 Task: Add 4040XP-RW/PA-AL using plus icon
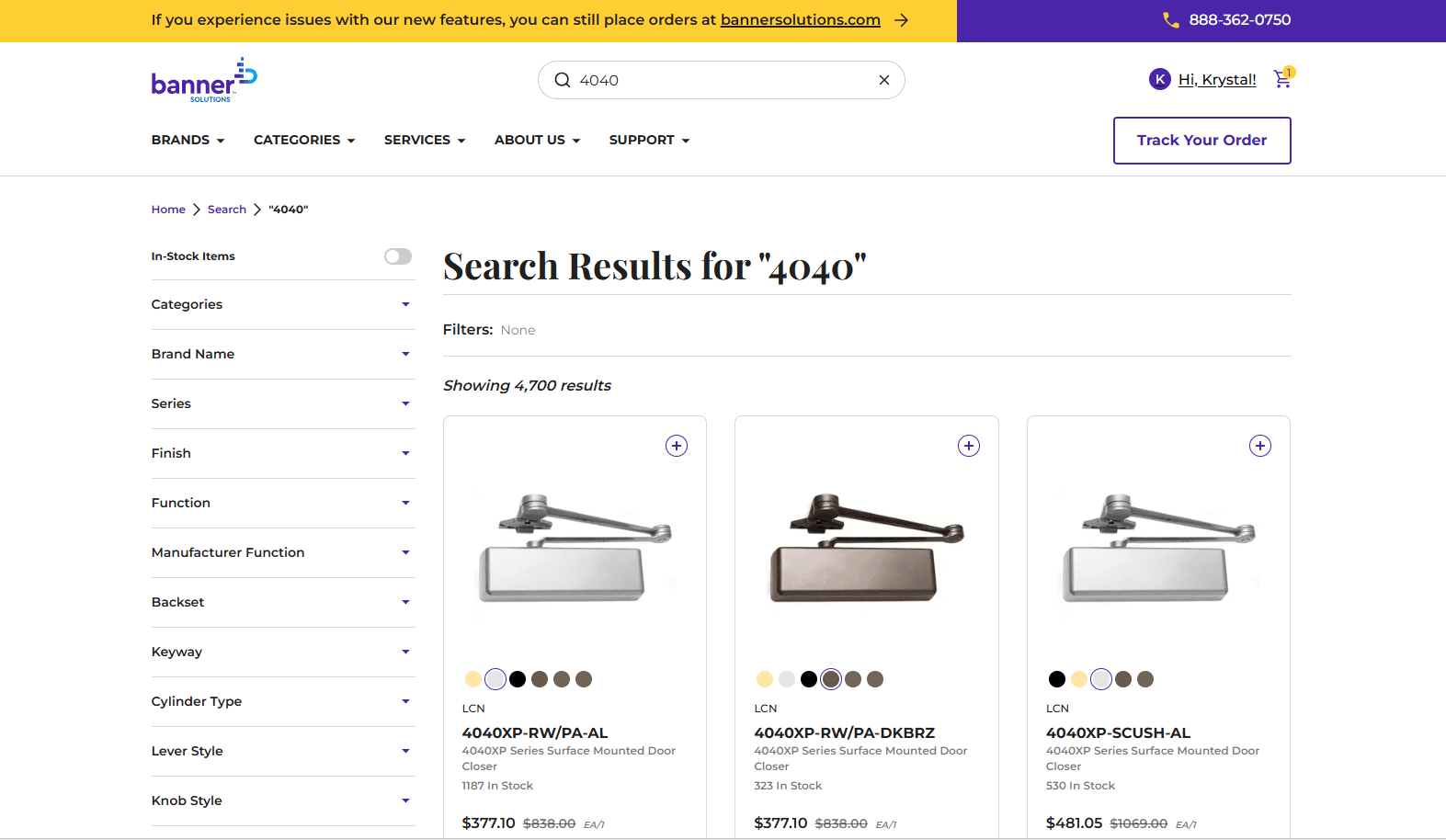(x=677, y=446)
